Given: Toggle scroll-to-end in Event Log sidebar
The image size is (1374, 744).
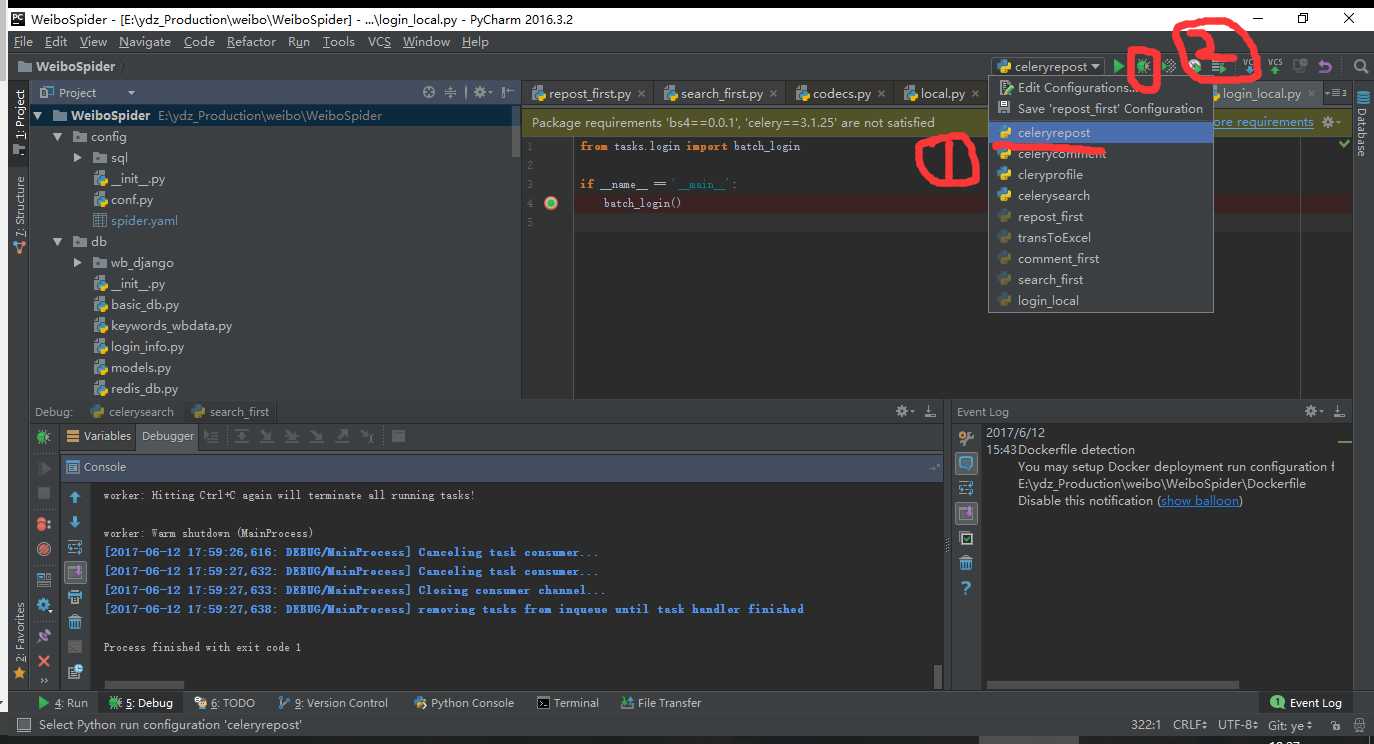Looking at the screenshot, I should click(x=966, y=513).
